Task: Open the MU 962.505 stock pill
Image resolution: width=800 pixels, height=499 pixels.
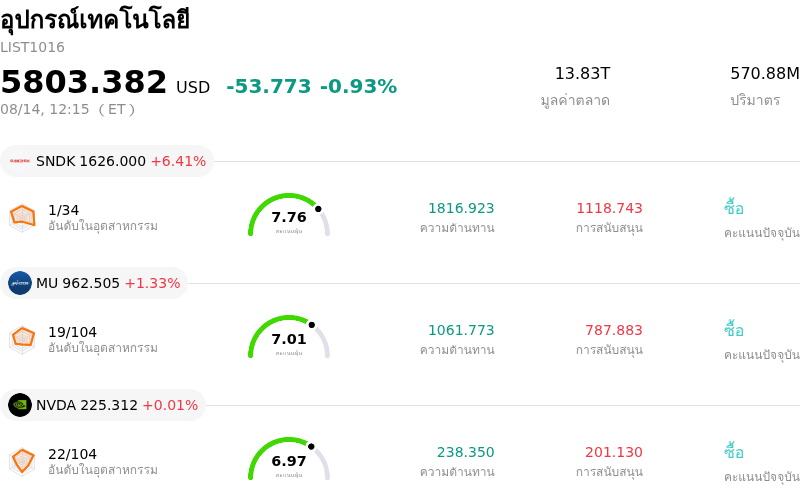Action: [94, 283]
